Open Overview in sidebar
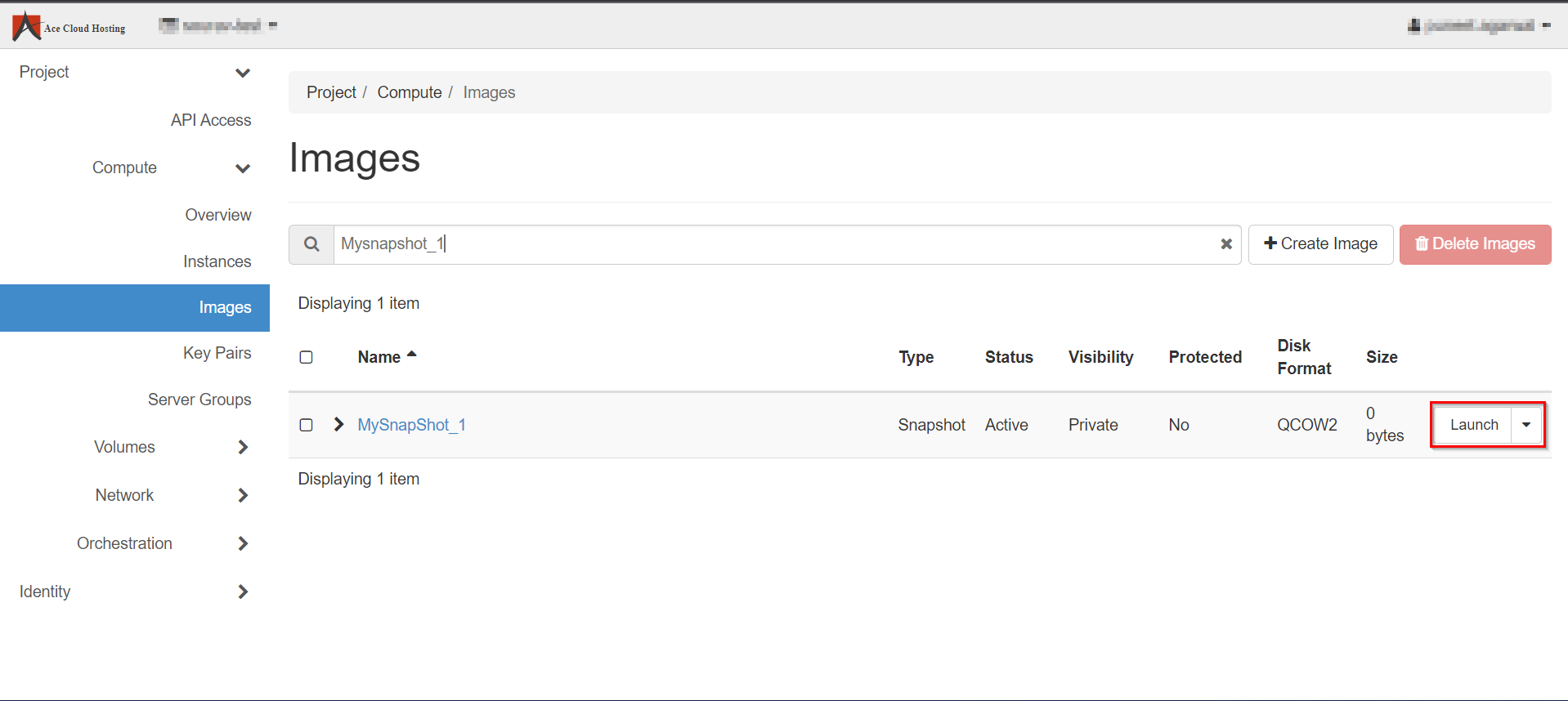This screenshot has width=1568, height=701. (218, 215)
